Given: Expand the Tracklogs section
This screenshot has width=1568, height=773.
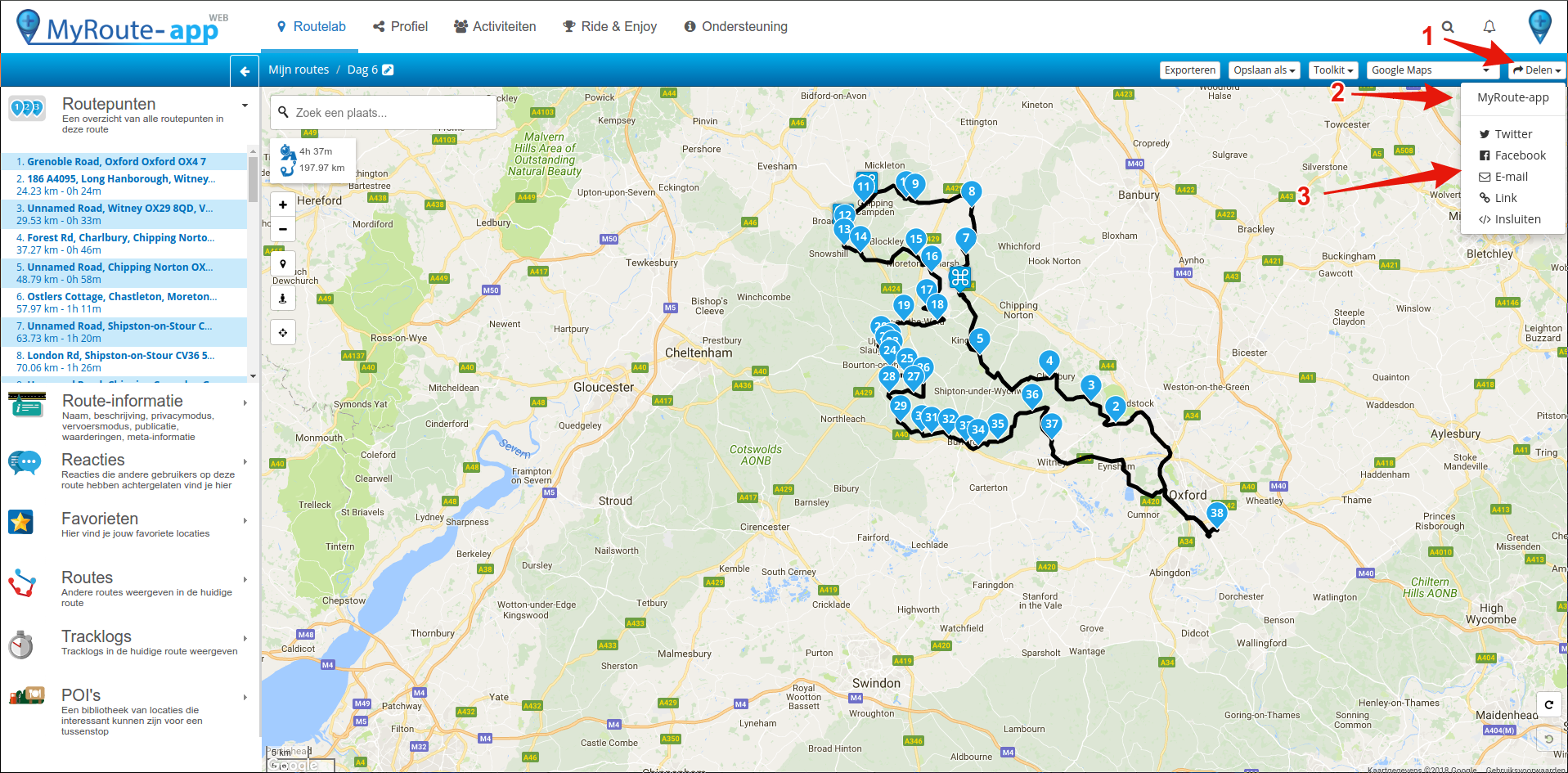Looking at the screenshot, I should coord(245,638).
